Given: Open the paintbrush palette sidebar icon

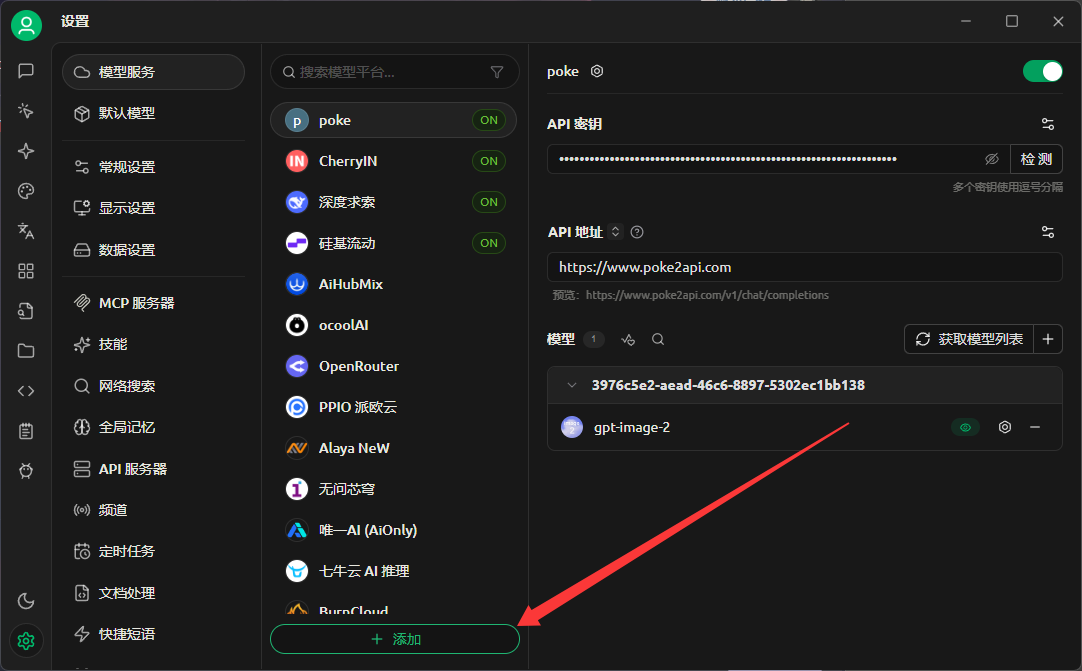Looking at the screenshot, I should click(x=26, y=191).
